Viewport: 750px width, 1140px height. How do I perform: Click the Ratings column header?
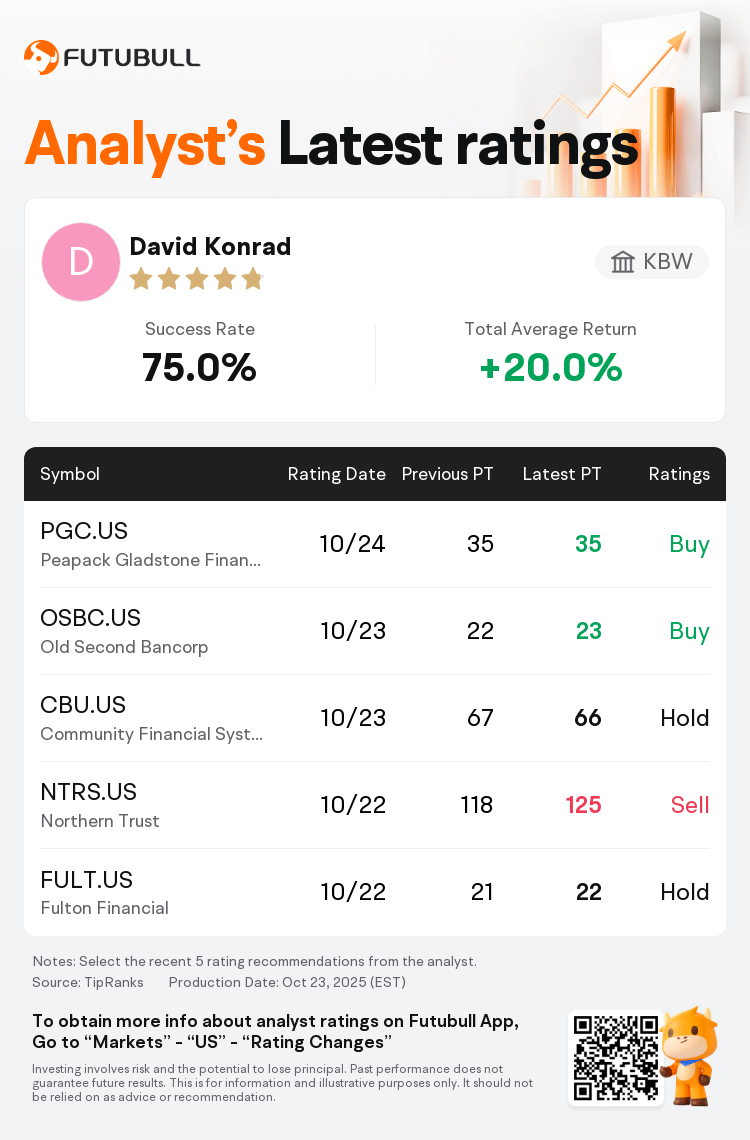[x=679, y=474]
